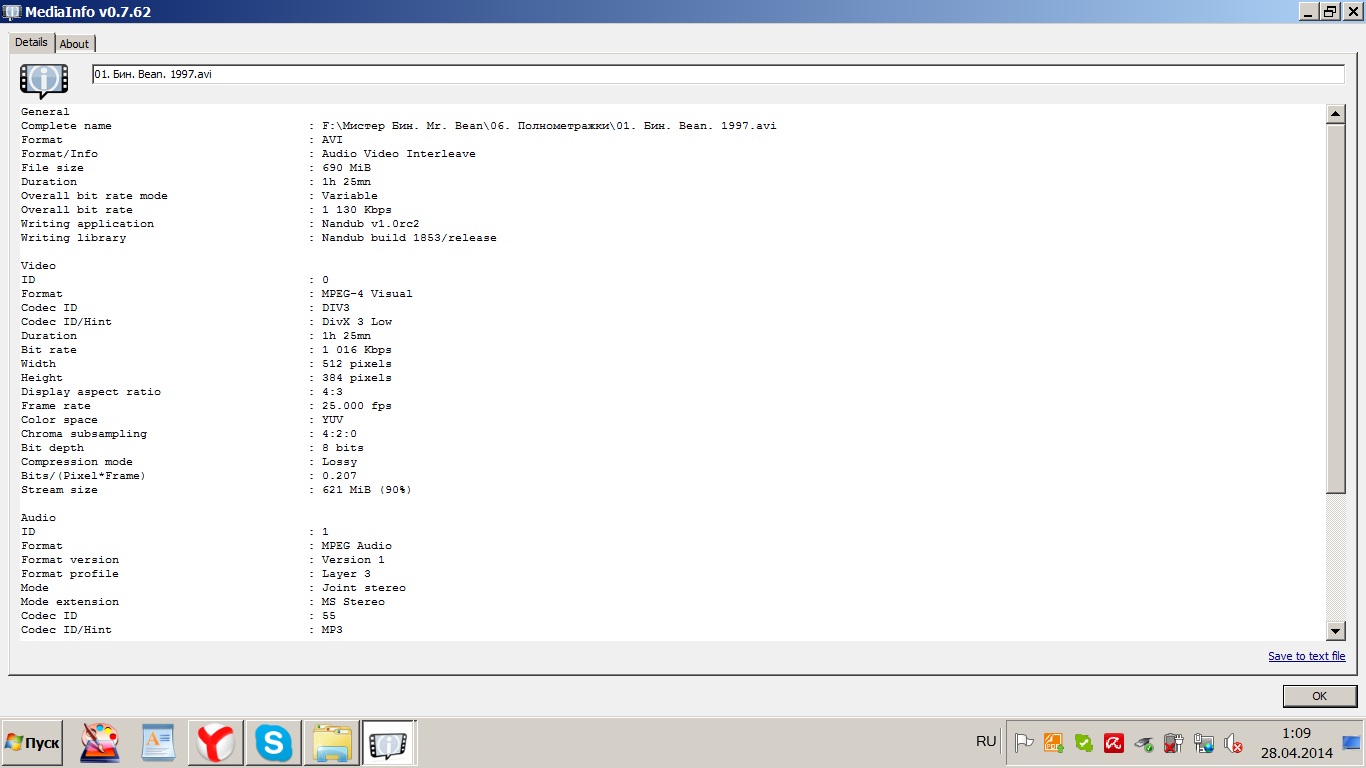Click the Compression mode value Lossy
Image resolution: width=1366 pixels, height=768 pixels.
point(339,462)
